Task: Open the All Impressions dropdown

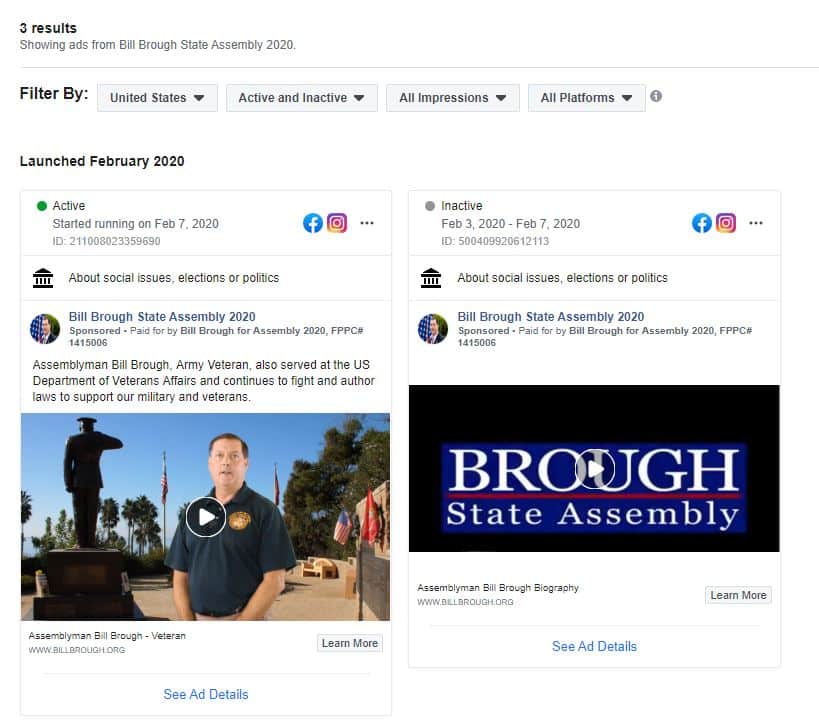Action: 452,98
